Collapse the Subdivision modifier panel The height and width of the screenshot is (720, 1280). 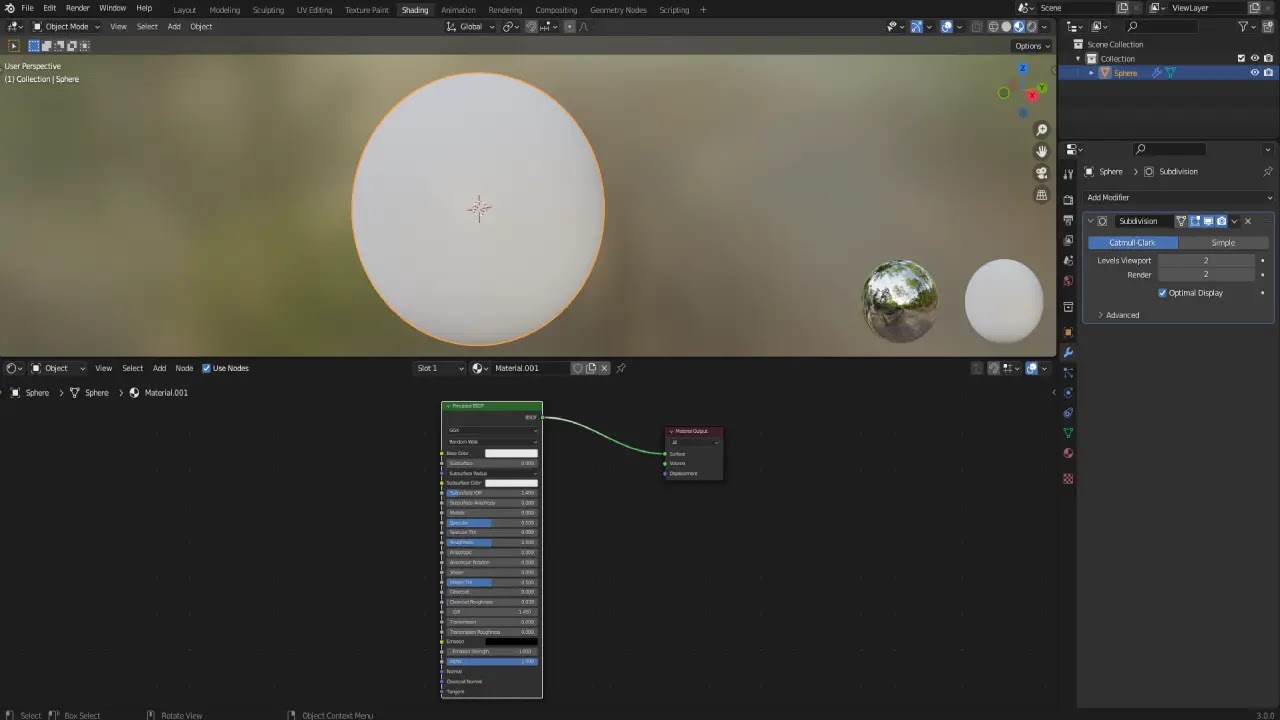point(1090,221)
